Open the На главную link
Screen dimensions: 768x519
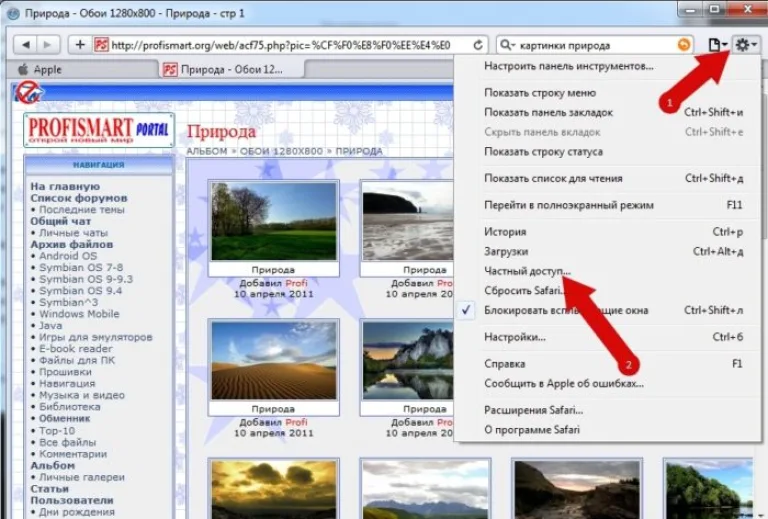click(x=65, y=187)
